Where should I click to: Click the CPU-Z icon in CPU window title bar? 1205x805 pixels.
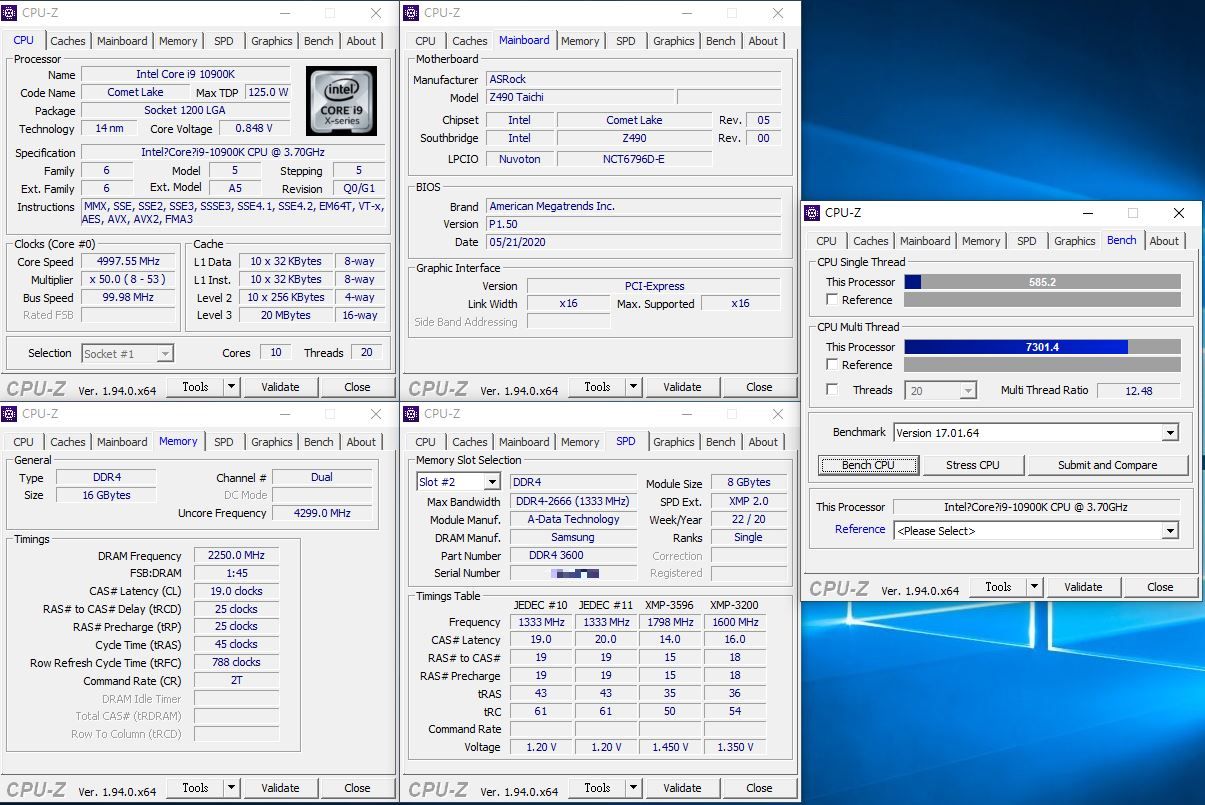(11, 13)
